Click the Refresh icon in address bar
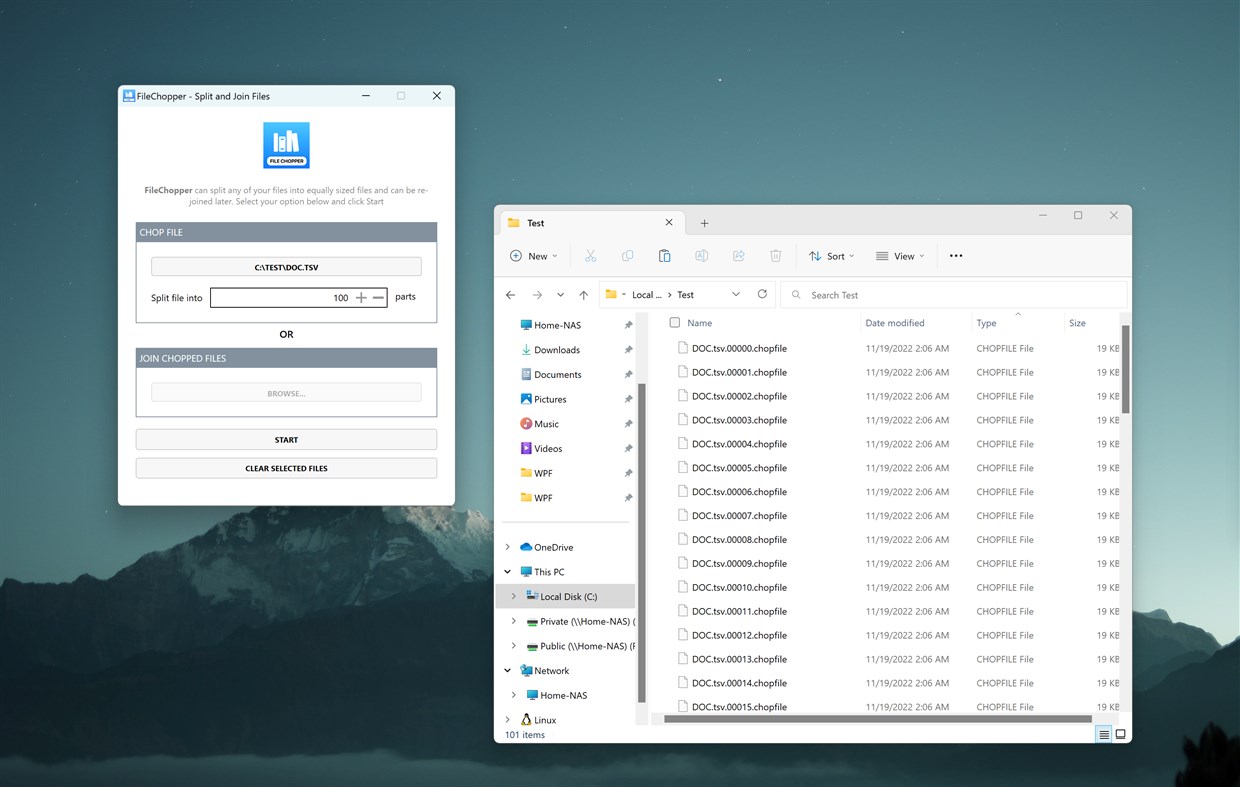The width and height of the screenshot is (1240, 787). 762,294
